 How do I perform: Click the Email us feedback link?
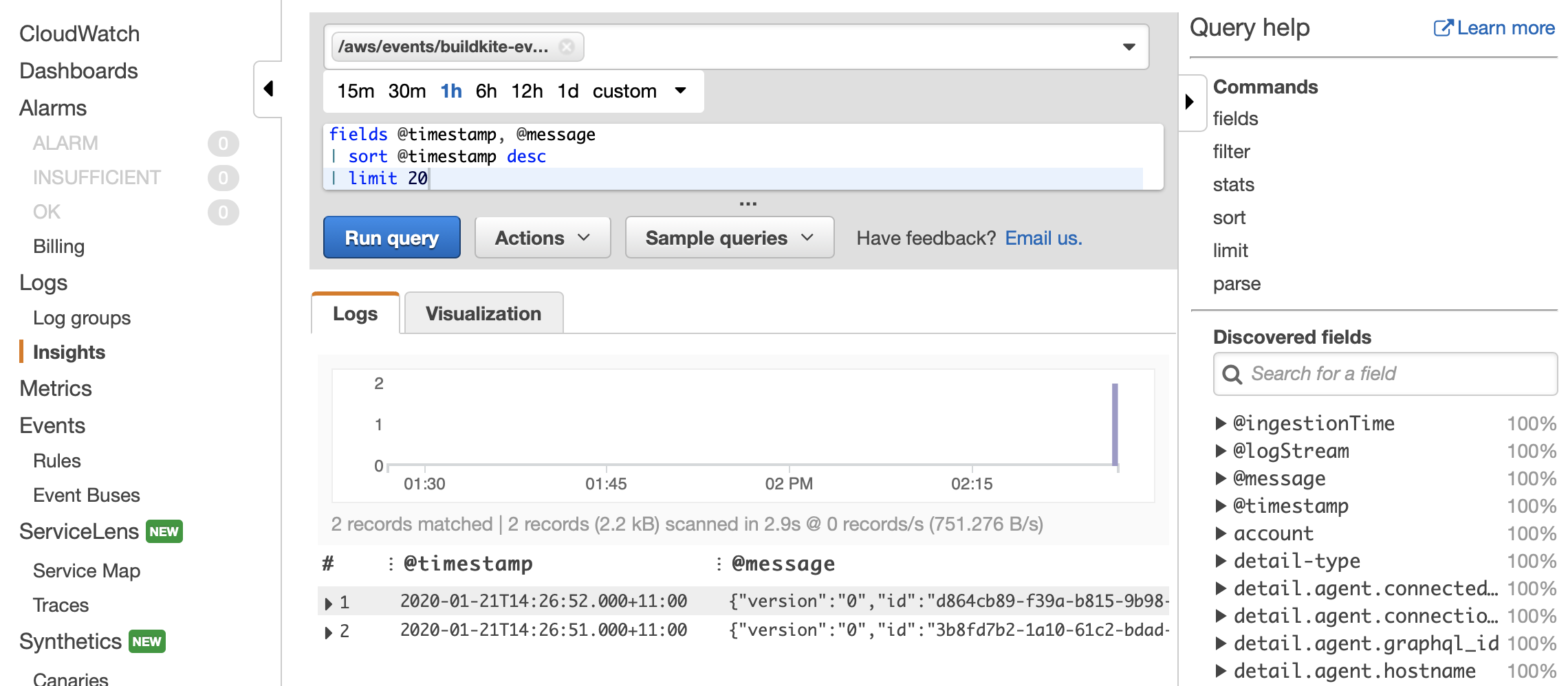(x=1043, y=237)
